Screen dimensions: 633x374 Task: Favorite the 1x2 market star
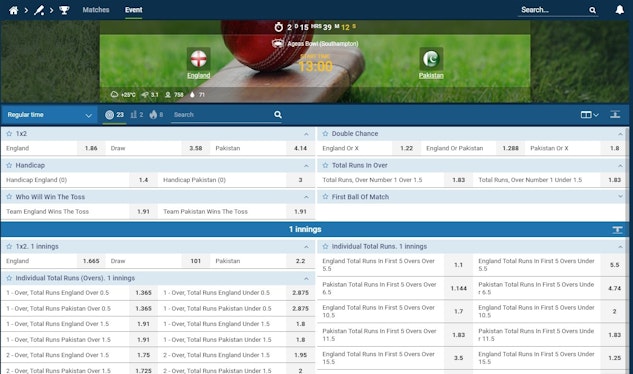[9, 134]
